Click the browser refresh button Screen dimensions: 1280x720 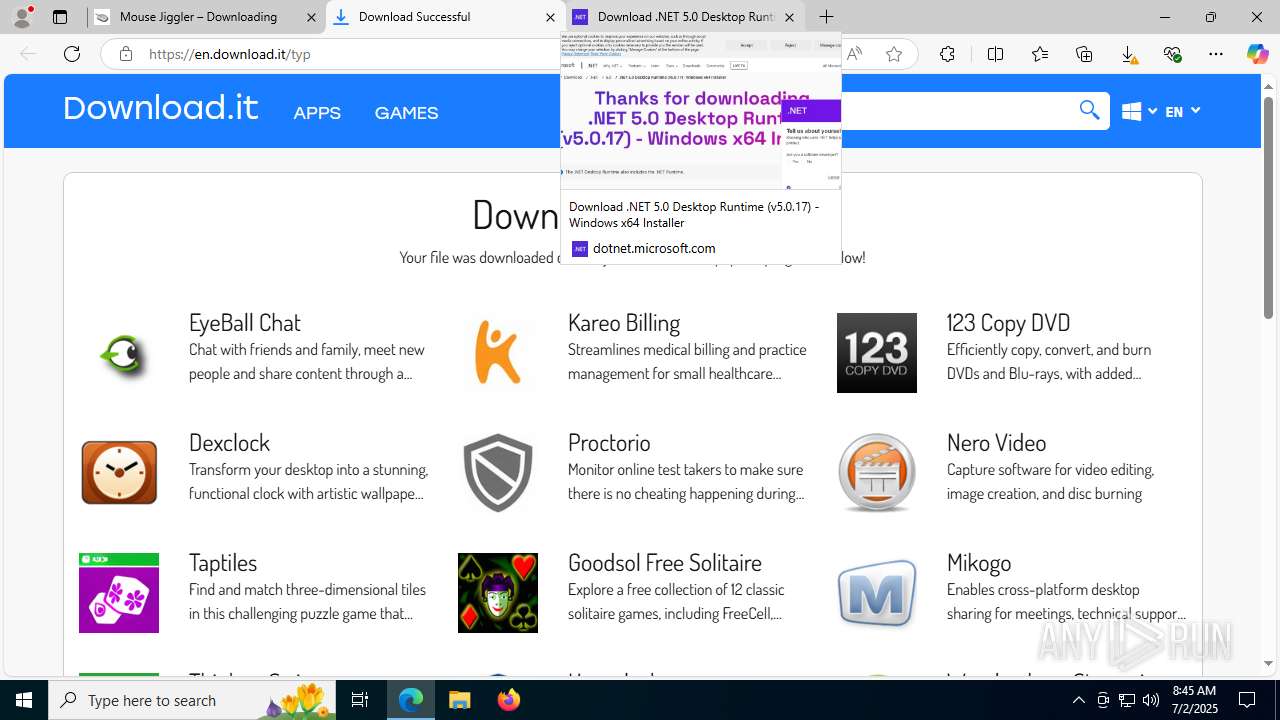tap(72, 54)
